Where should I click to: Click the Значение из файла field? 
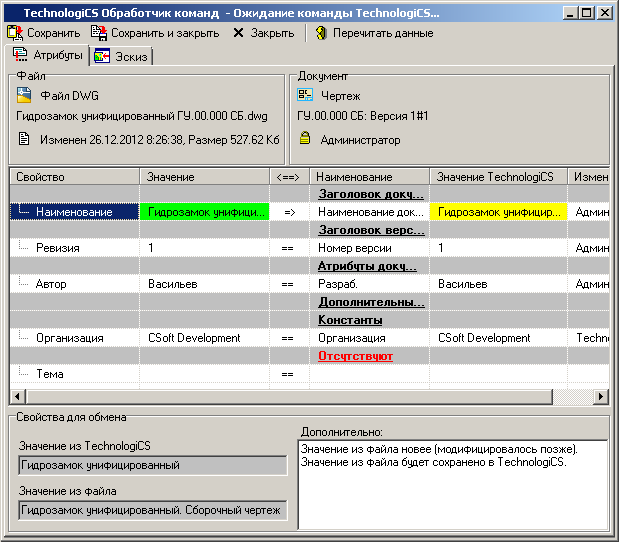(153, 511)
